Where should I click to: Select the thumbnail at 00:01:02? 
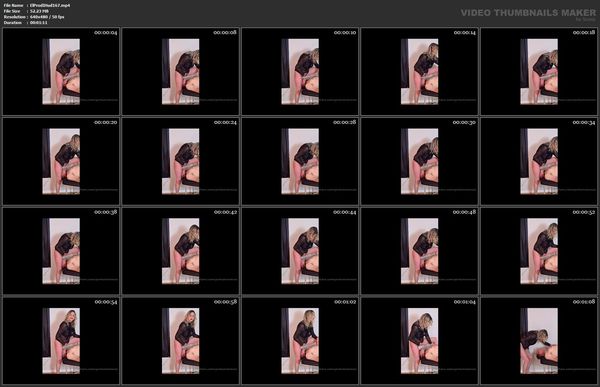click(x=300, y=341)
